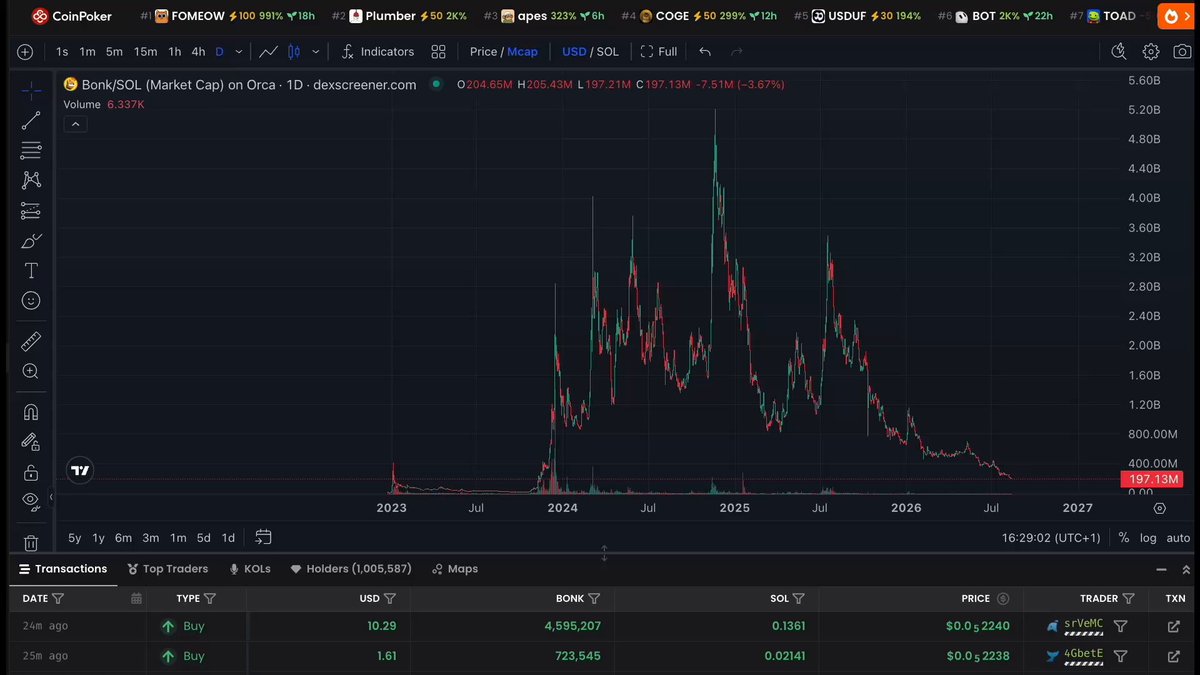Select the crosshair cursor tool
This screenshot has height=675, width=1200.
pos(31,91)
